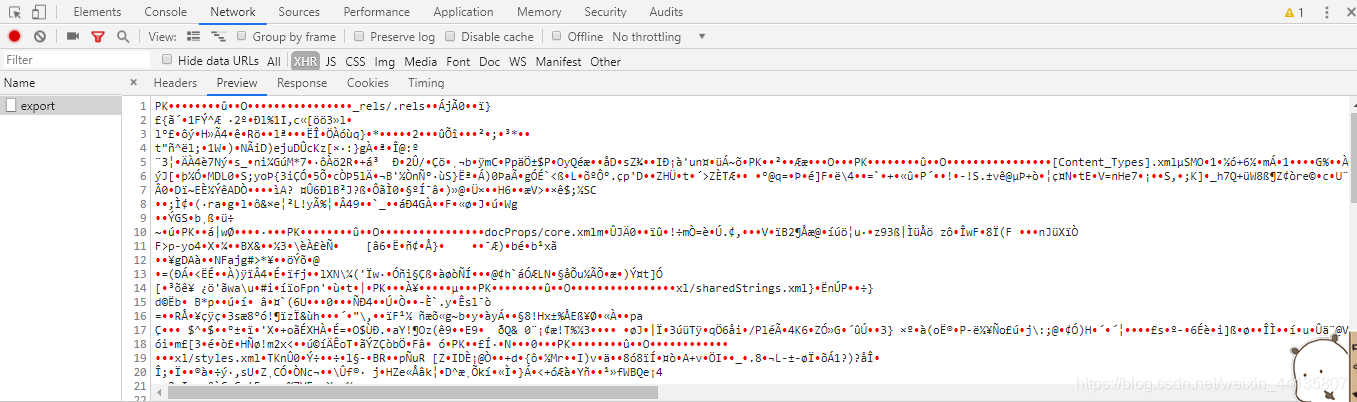View the Cookies sub-tab

tap(368, 83)
